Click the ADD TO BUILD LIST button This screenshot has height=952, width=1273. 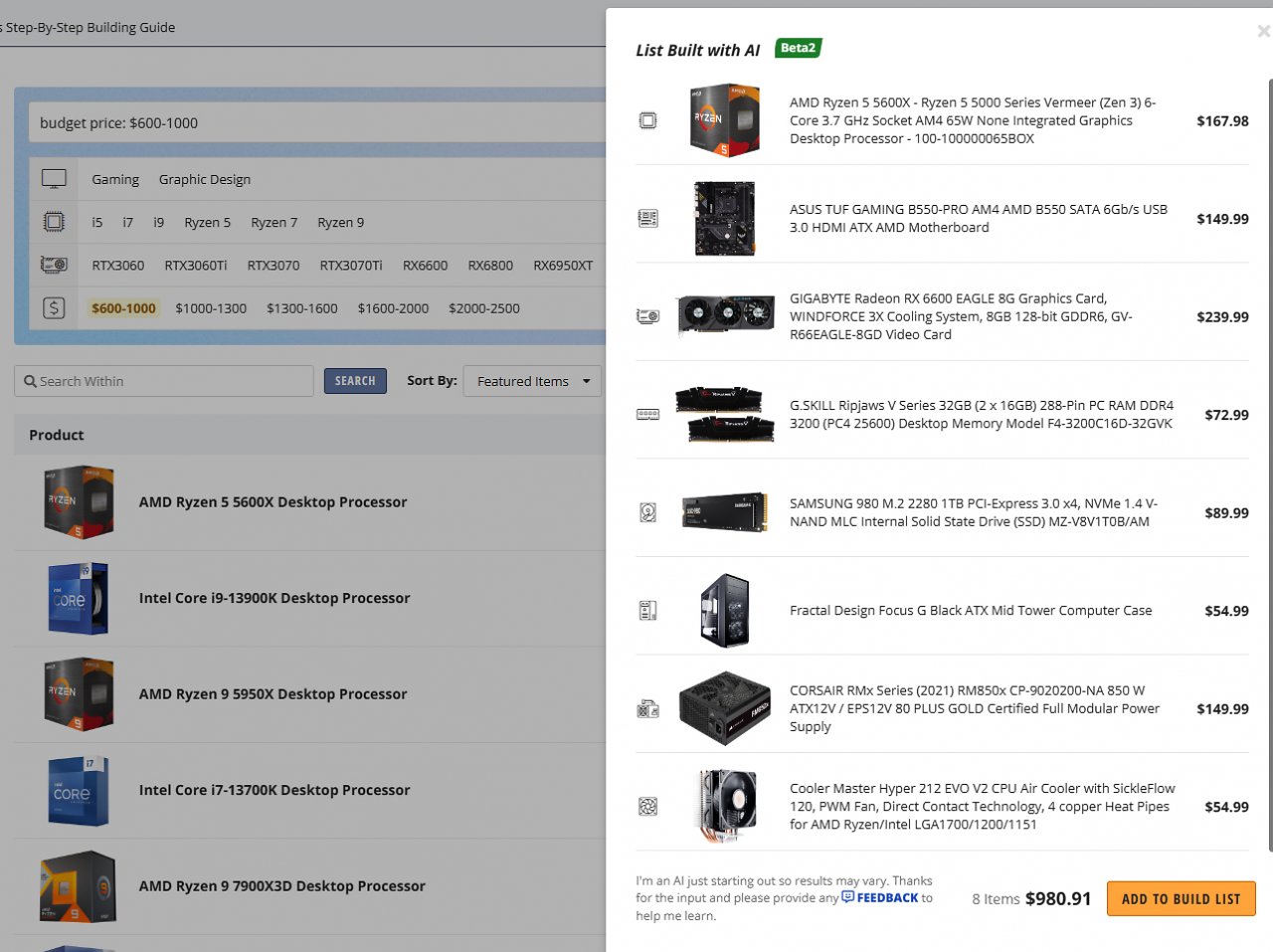click(x=1182, y=898)
